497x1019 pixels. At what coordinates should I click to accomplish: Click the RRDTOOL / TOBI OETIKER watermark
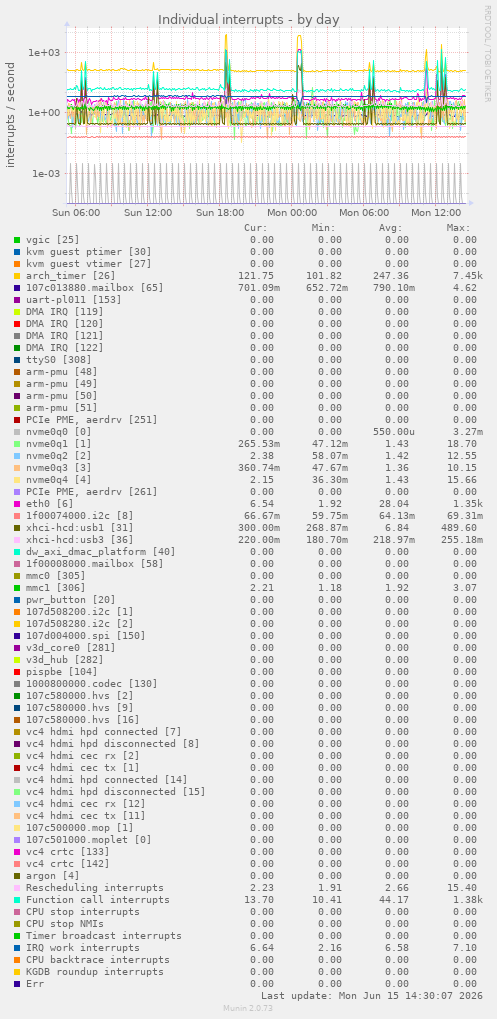click(487, 53)
